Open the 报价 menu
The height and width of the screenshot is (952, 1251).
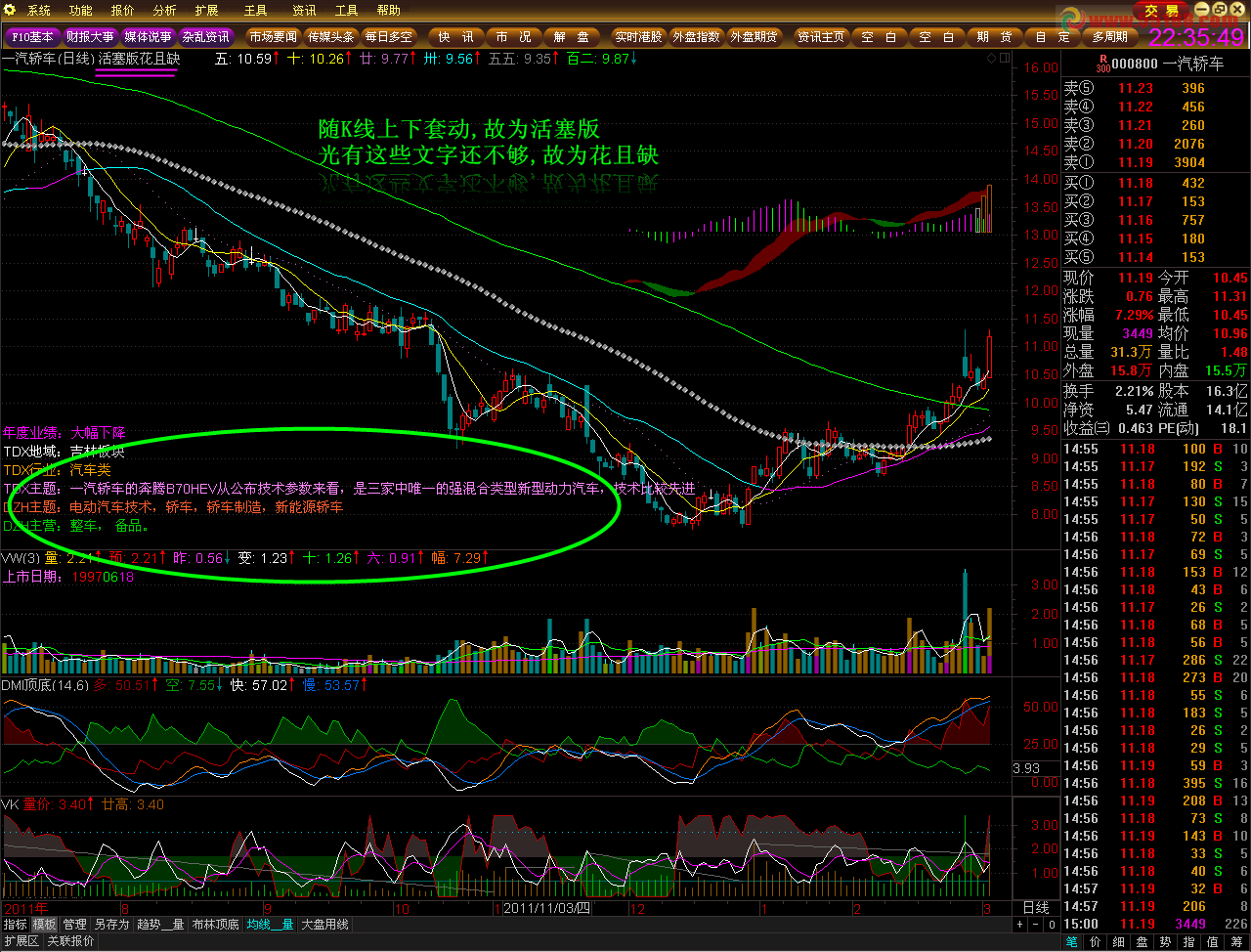click(x=122, y=11)
